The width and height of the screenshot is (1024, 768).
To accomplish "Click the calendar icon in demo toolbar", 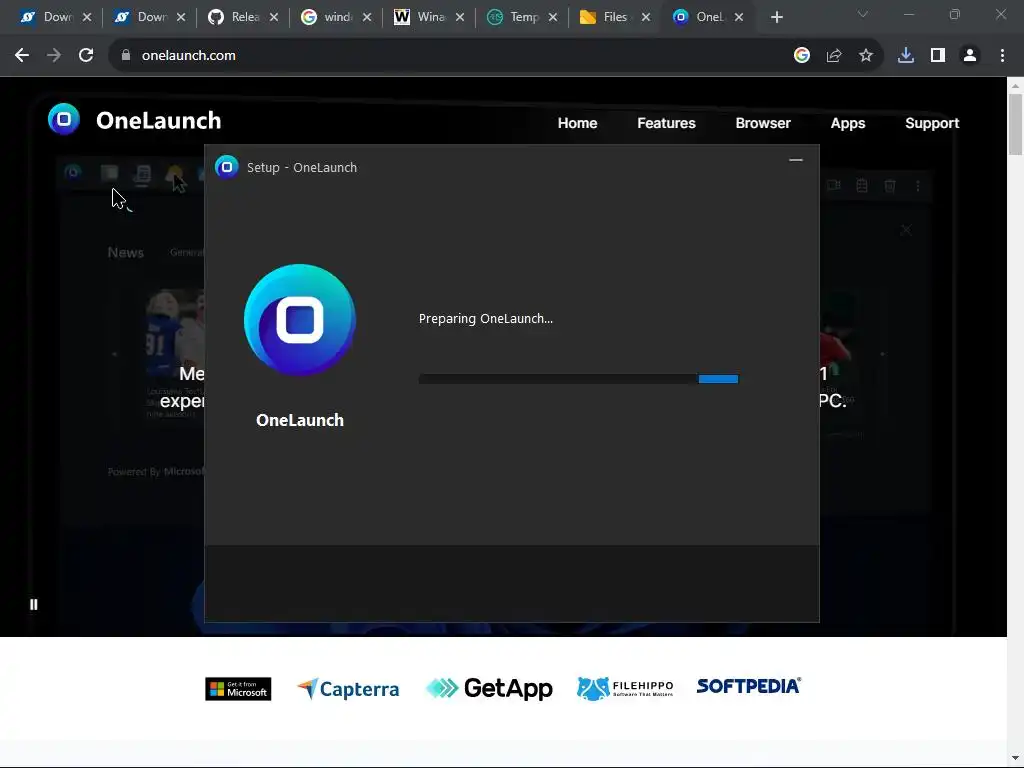I will tap(862, 186).
